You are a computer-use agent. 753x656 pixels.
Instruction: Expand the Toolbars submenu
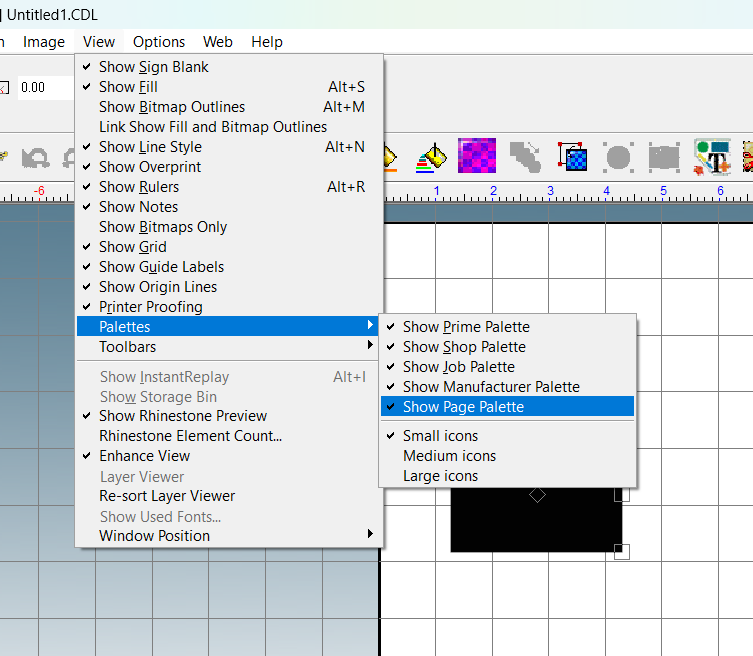tap(229, 347)
